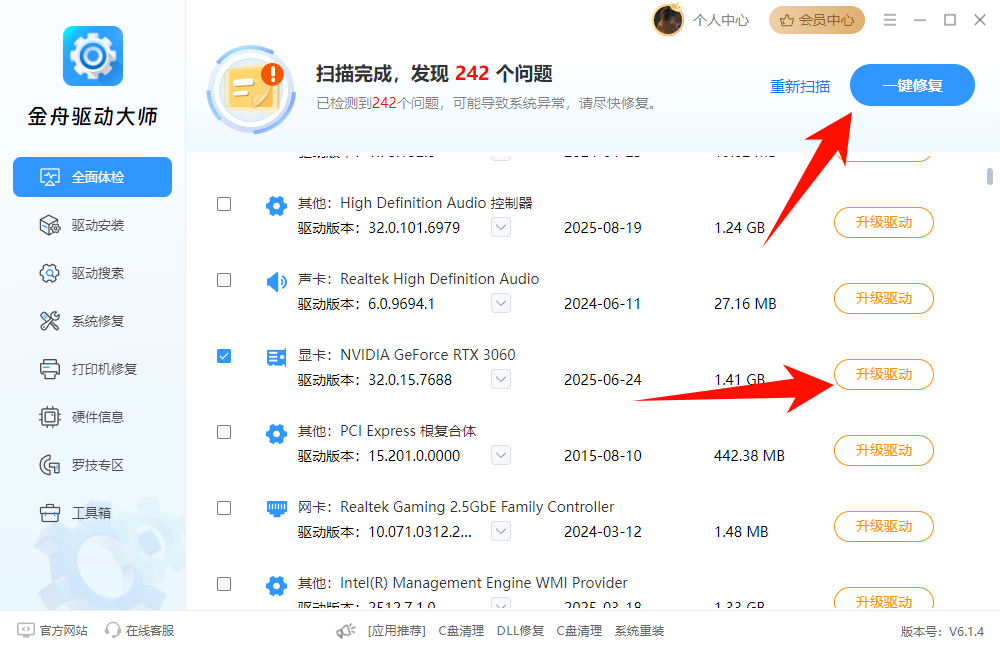Screen dimensions: 1000x650
Task: Expand version dropdown for 32.0.15.7688
Action: point(501,380)
